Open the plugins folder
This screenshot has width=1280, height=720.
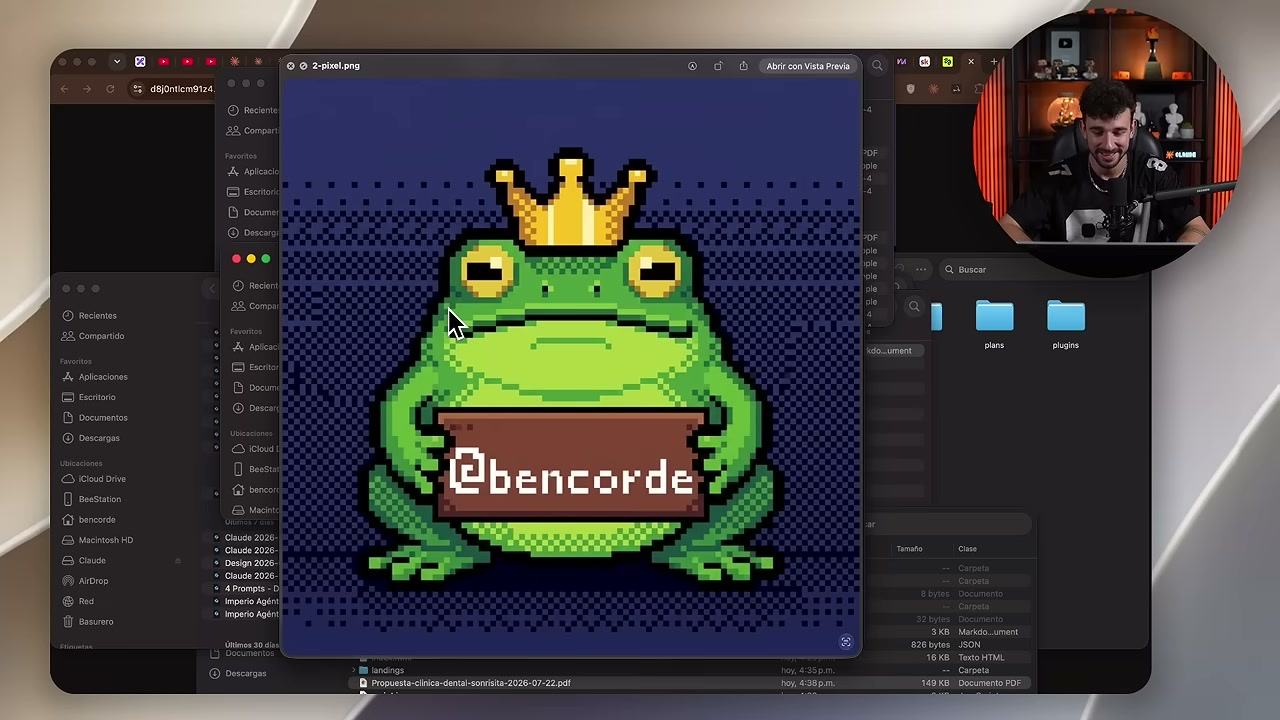point(1065,325)
